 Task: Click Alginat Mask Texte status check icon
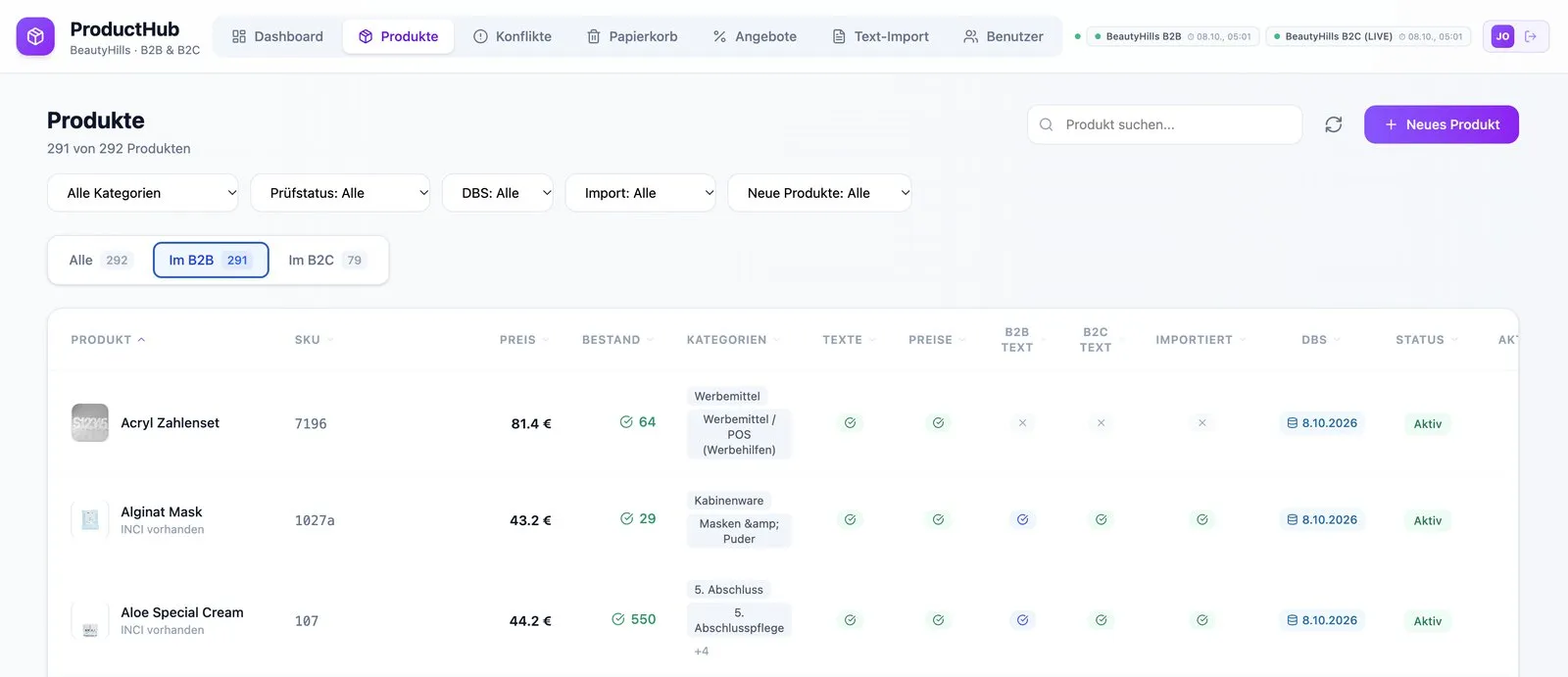click(850, 520)
